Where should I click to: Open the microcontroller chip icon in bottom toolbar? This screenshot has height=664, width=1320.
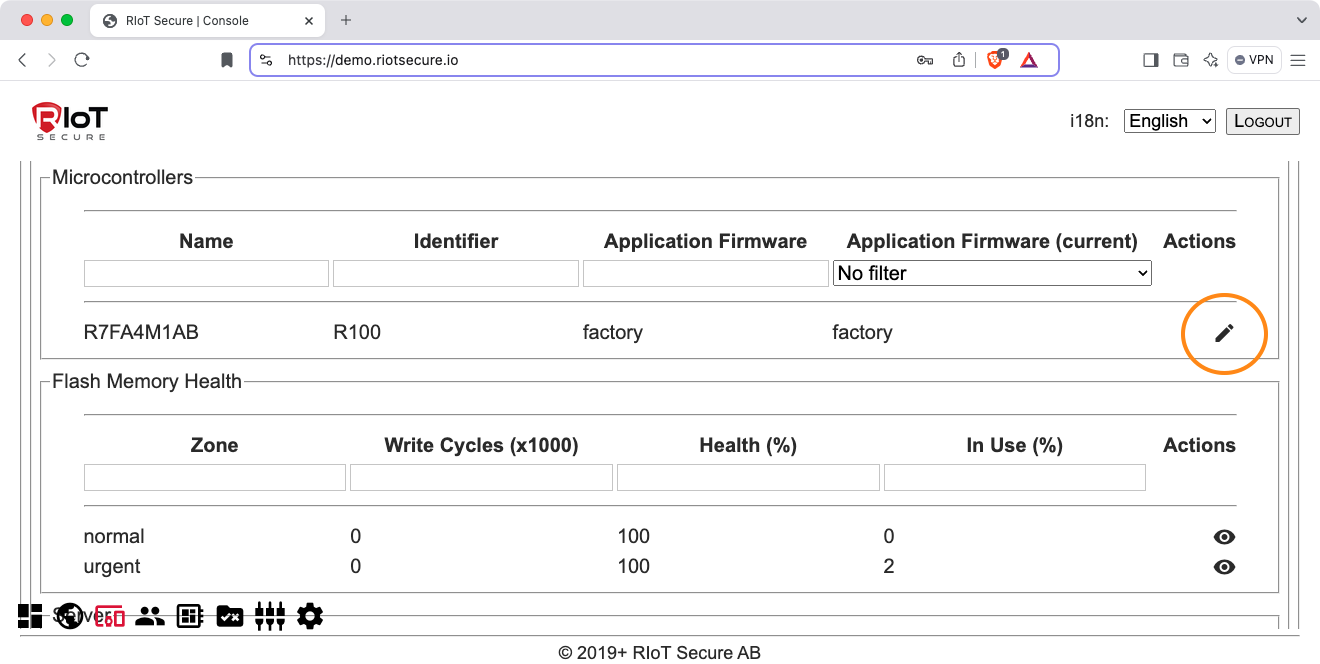(190, 617)
